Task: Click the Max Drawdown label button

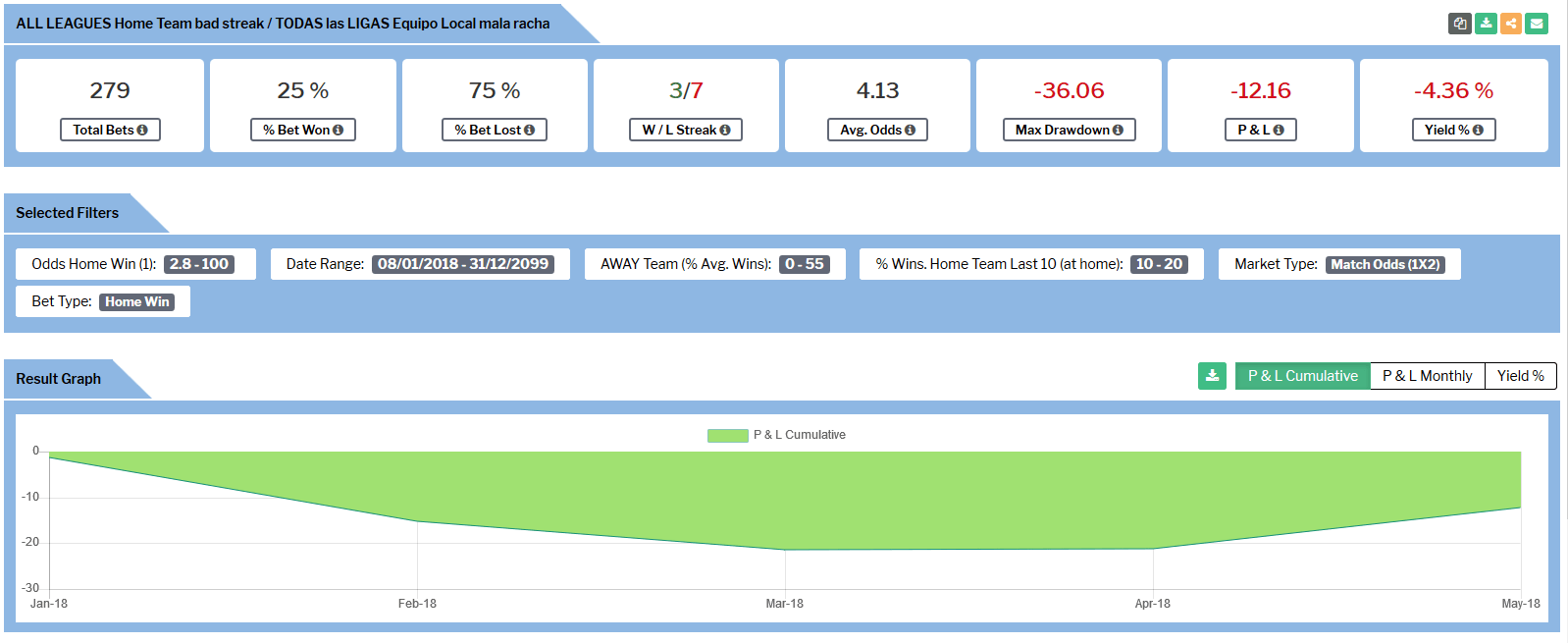Action: pyautogui.click(x=1069, y=130)
